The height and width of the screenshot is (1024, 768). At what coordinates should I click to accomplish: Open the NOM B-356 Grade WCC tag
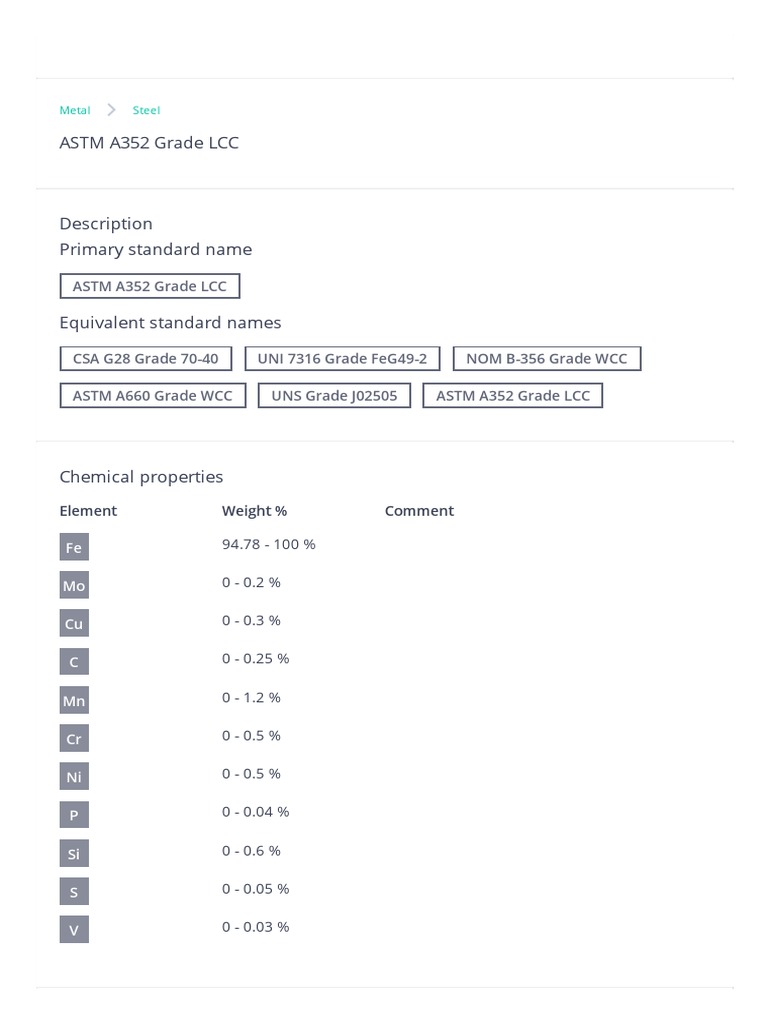coord(546,359)
